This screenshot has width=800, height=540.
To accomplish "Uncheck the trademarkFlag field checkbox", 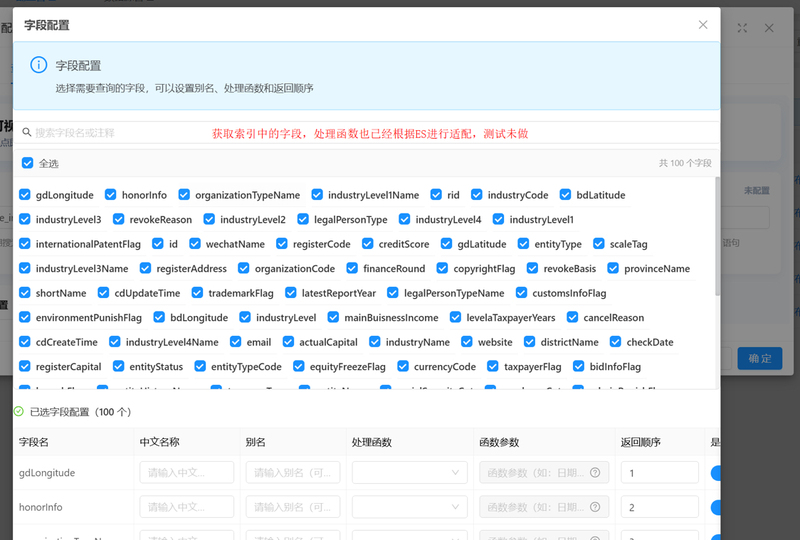I will pos(199,293).
